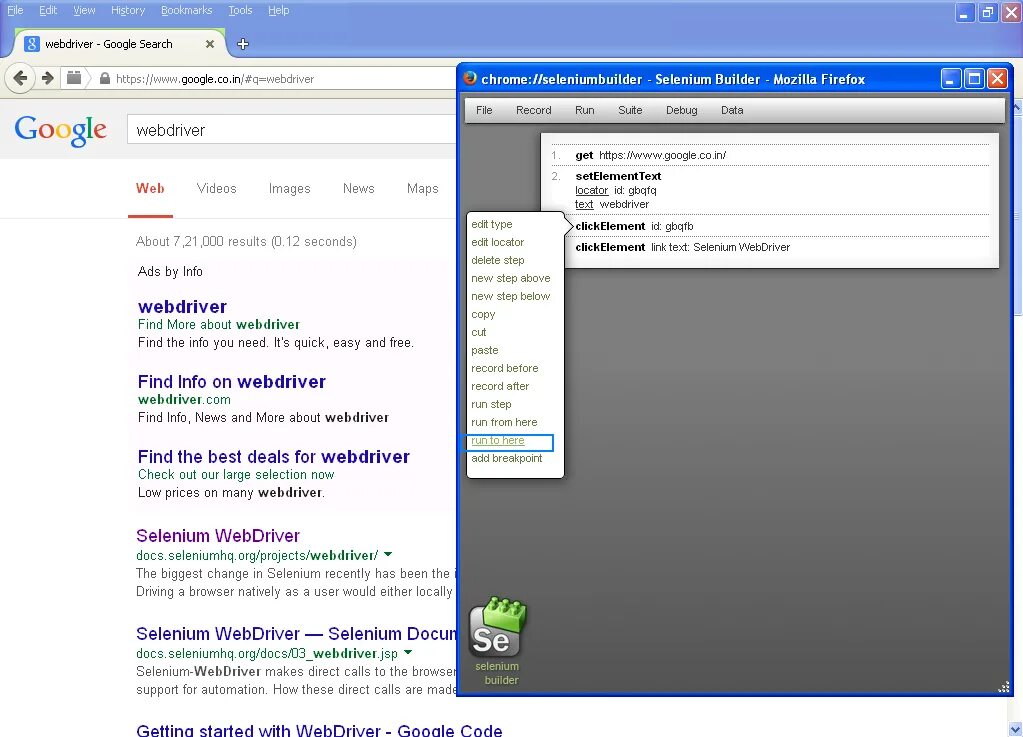The width and height of the screenshot is (1023, 737).
Task: Choose 'new step above' option
Action: coord(511,278)
